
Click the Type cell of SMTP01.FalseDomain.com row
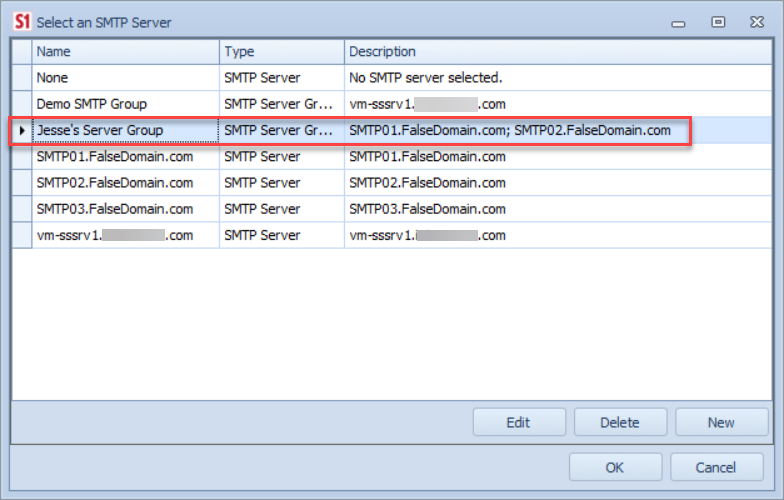(282, 156)
